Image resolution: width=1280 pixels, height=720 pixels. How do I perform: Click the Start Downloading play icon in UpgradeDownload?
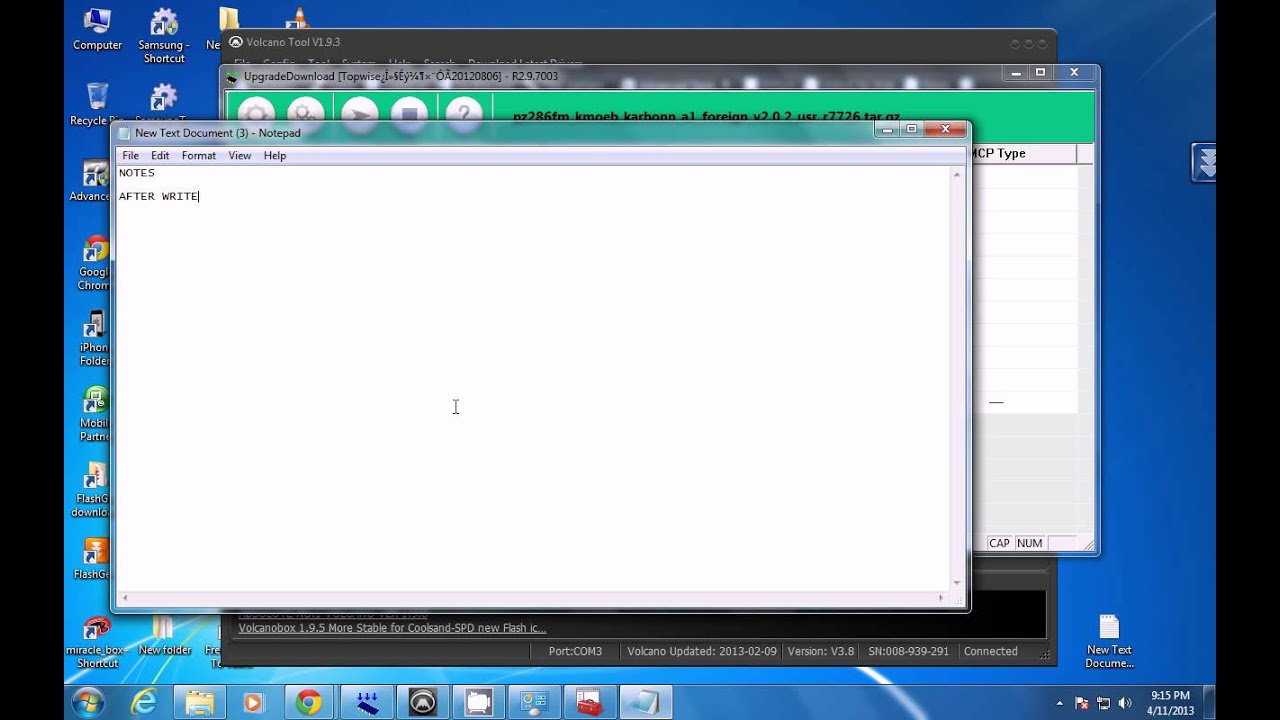[x=359, y=113]
